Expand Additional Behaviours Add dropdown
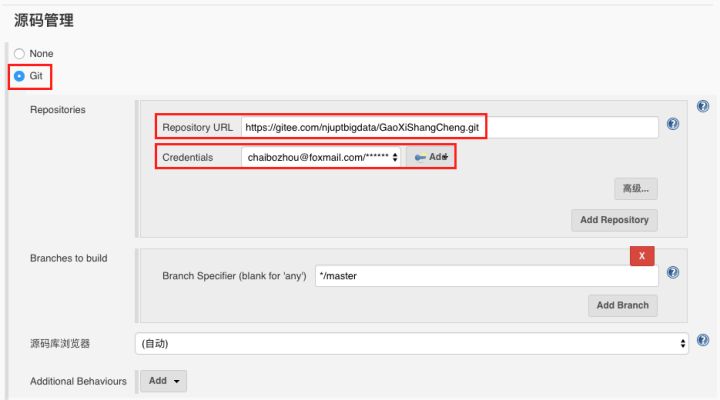Viewport: 720px width, 400px height. [163, 381]
